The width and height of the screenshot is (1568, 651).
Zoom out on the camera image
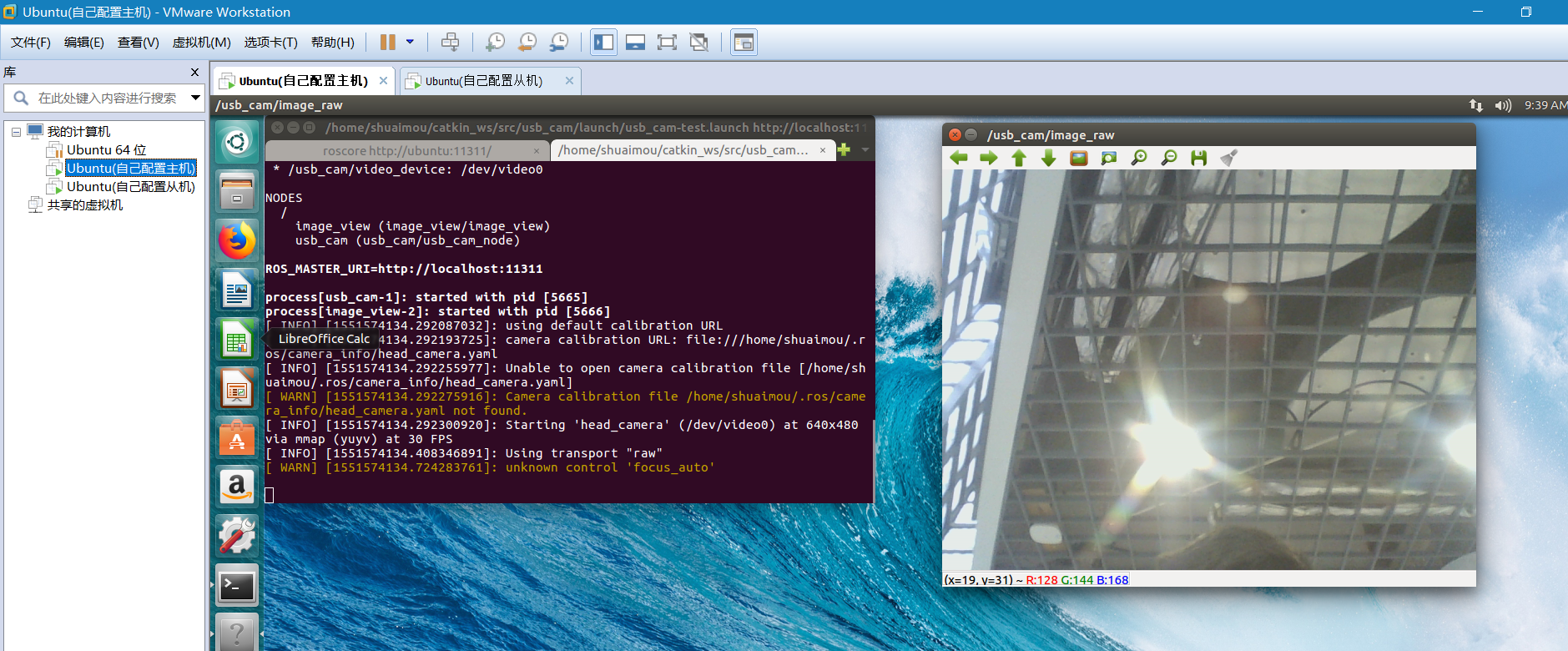point(1169,158)
